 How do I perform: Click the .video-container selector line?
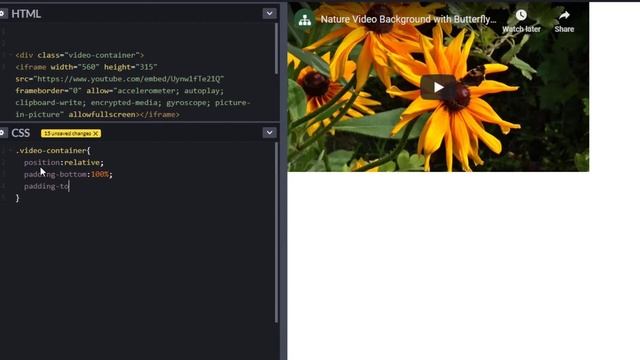(x=53, y=151)
